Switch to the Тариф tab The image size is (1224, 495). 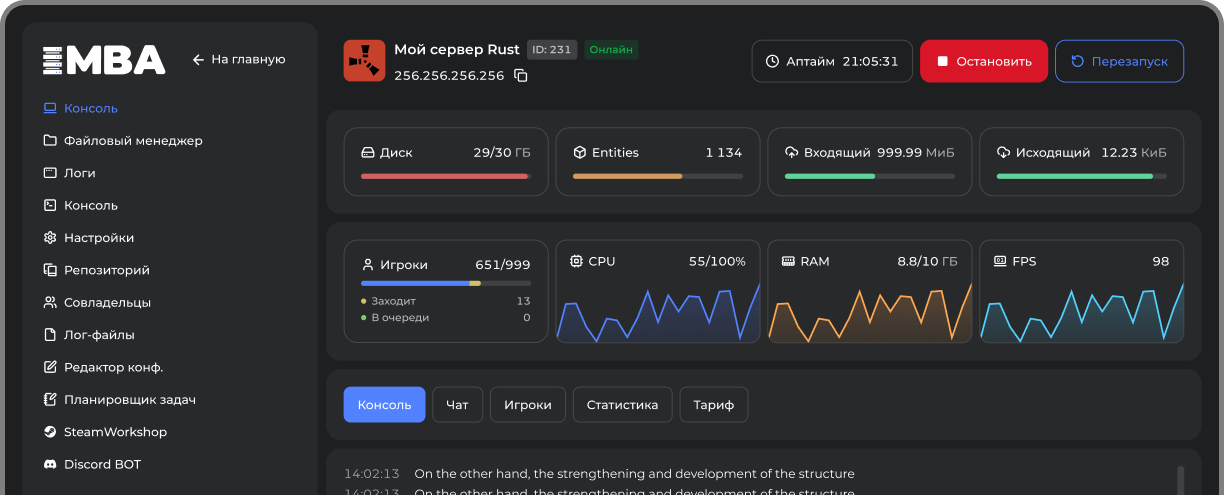click(x=714, y=405)
